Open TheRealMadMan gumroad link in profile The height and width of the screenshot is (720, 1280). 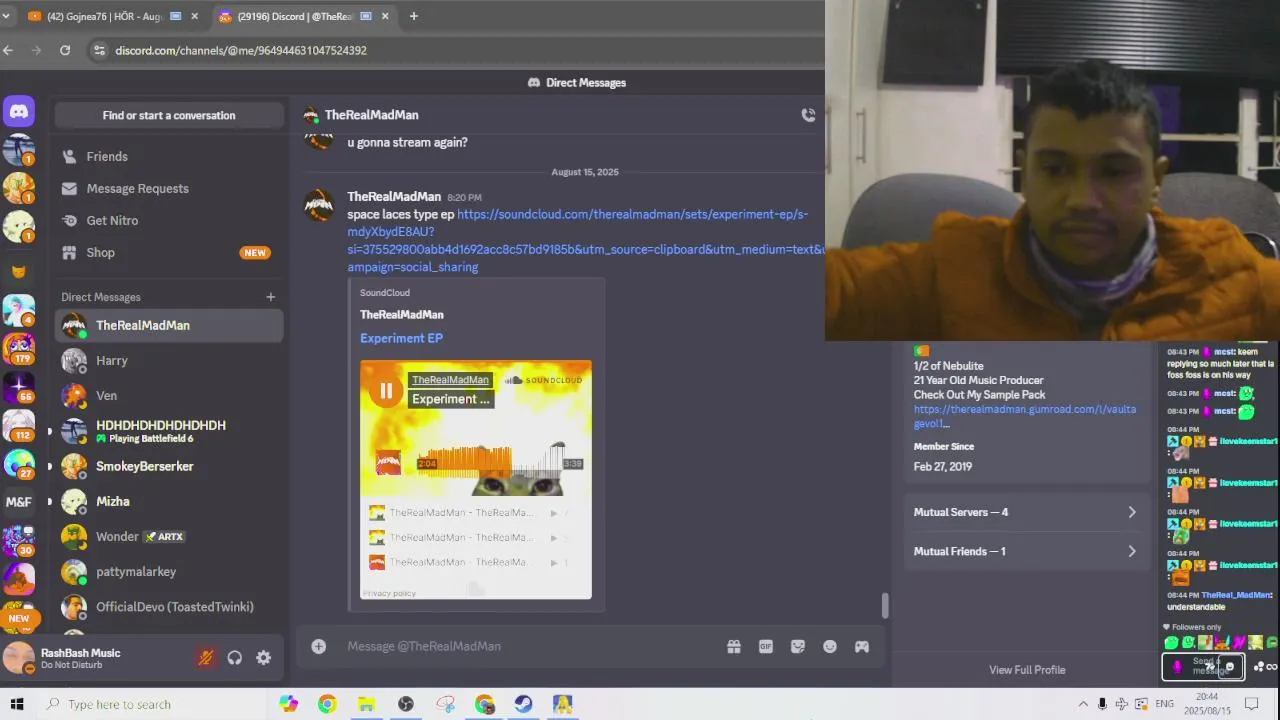1025,417
